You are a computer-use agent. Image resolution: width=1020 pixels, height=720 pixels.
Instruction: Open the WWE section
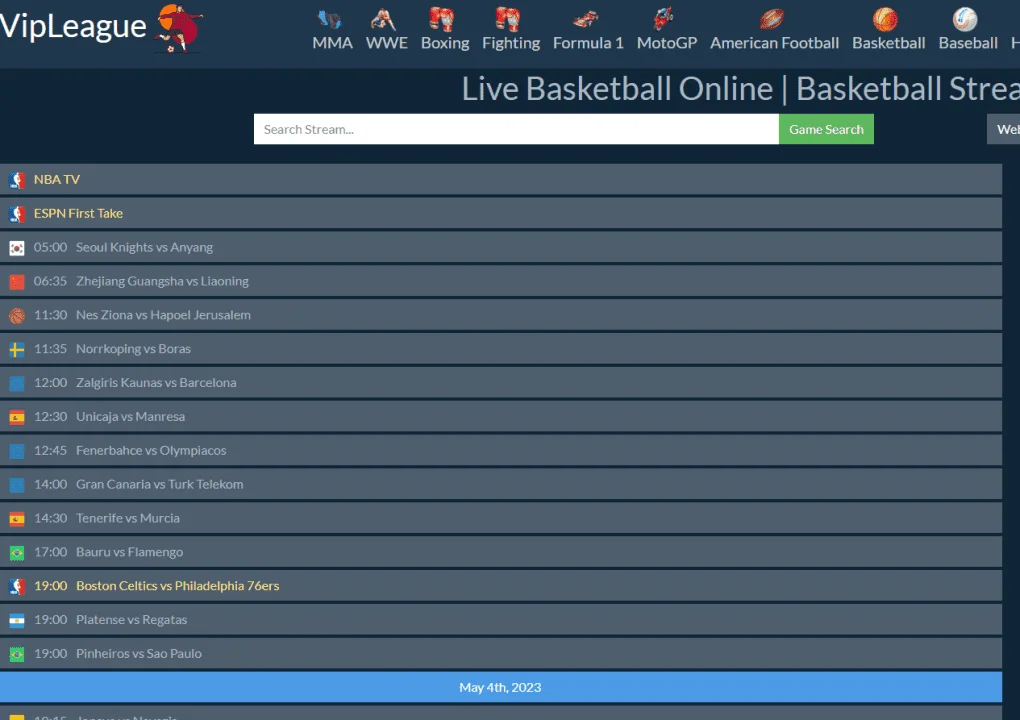386,43
